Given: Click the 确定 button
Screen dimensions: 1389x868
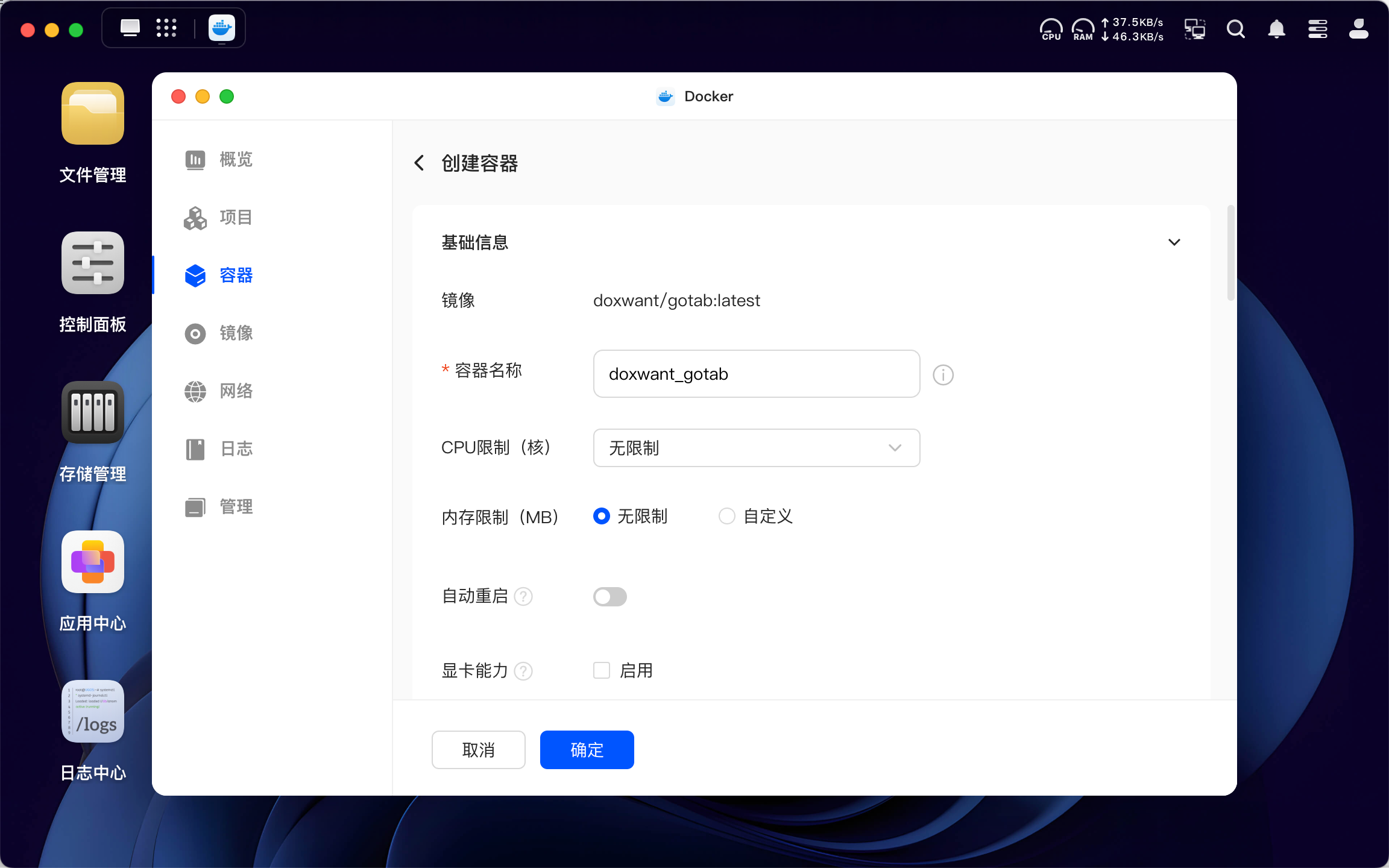Looking at the screenshot, I should click(x=587, y=750).
